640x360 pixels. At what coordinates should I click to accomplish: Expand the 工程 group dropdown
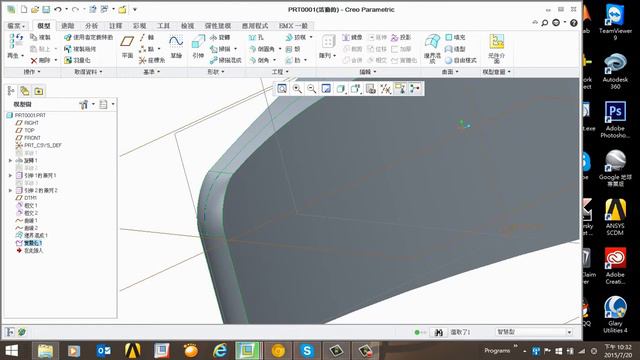pos(280,72)
